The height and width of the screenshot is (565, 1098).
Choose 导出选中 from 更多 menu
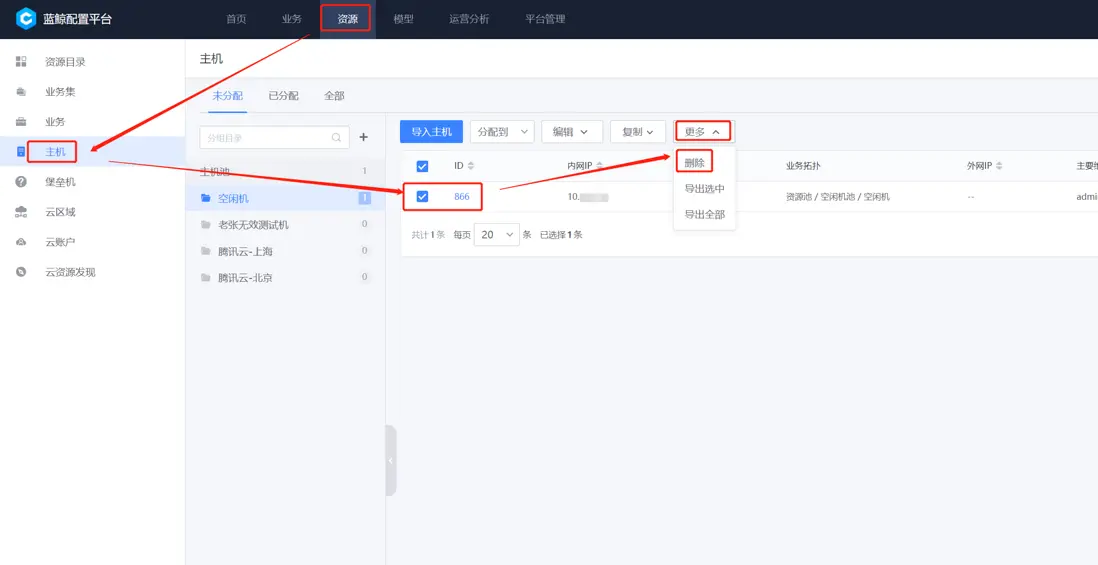tap(704, 189)
